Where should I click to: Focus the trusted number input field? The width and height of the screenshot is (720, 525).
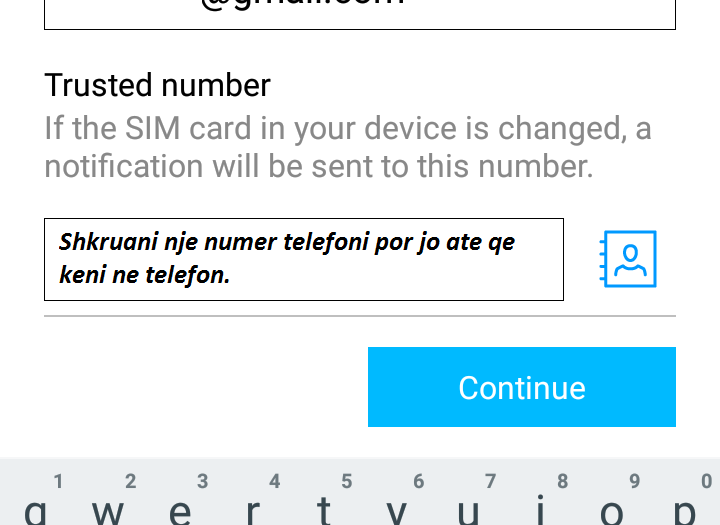coord(304,260)
